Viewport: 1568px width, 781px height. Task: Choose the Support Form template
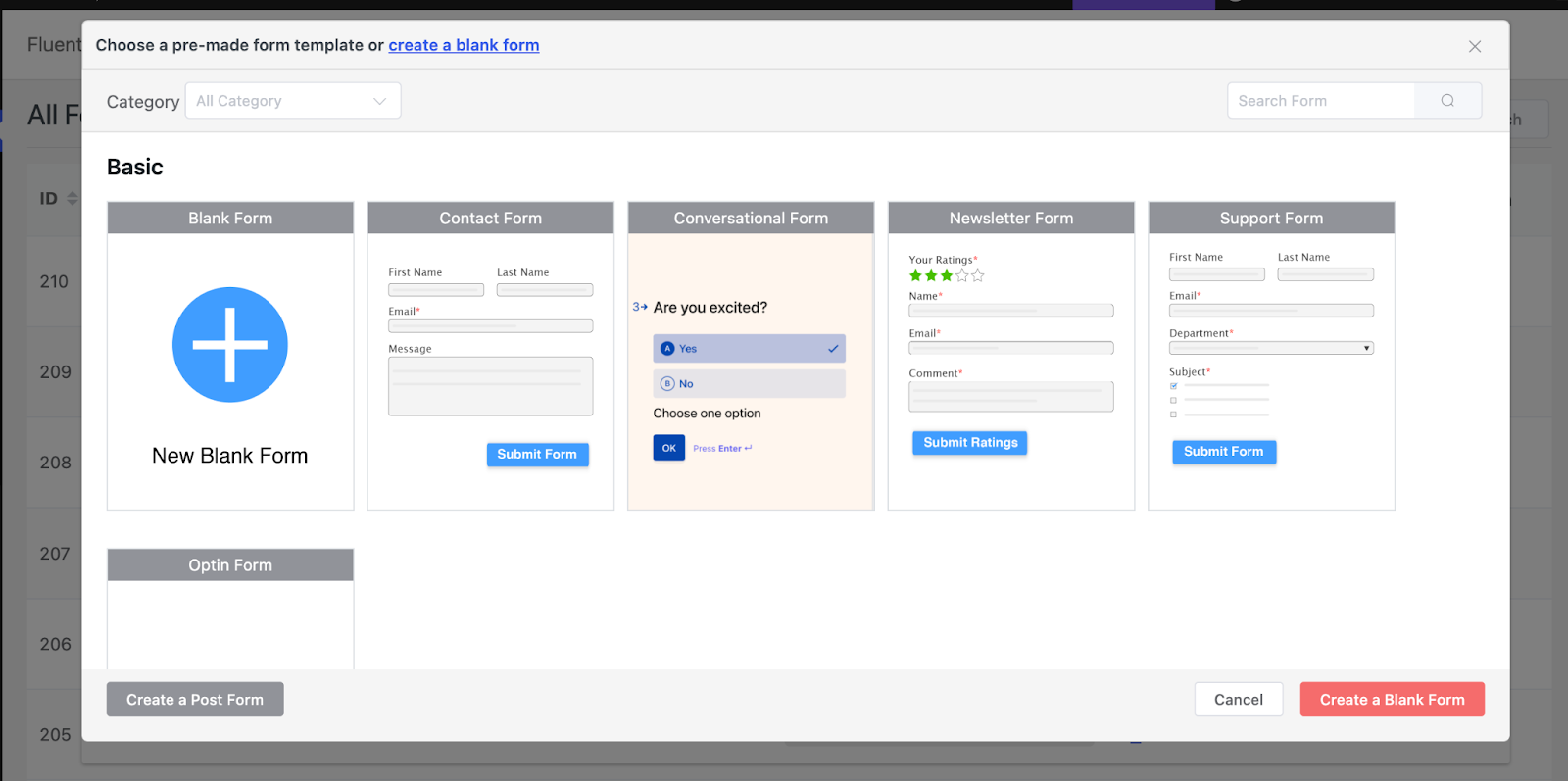tap(1271, 356)
